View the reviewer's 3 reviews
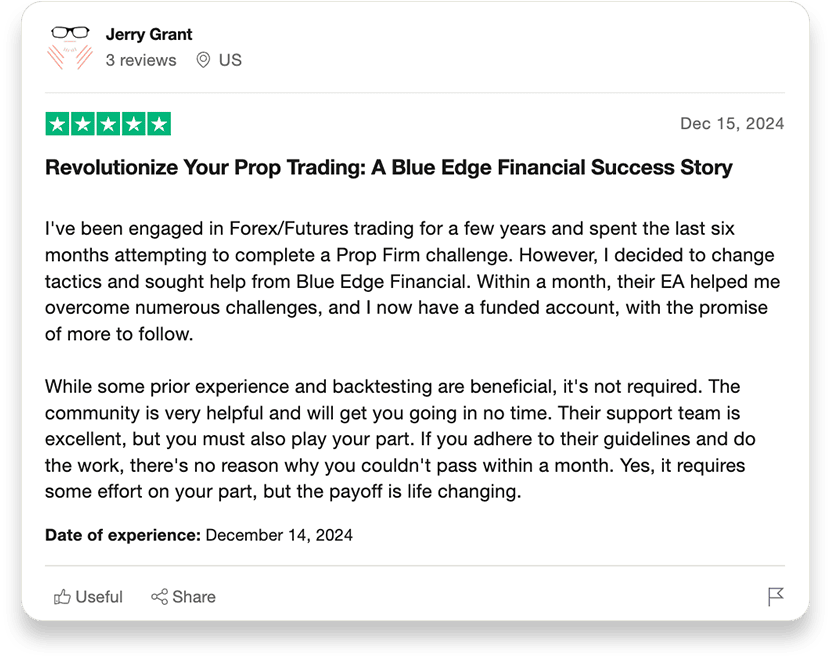The image size is (830, 656). coord(141,60)
